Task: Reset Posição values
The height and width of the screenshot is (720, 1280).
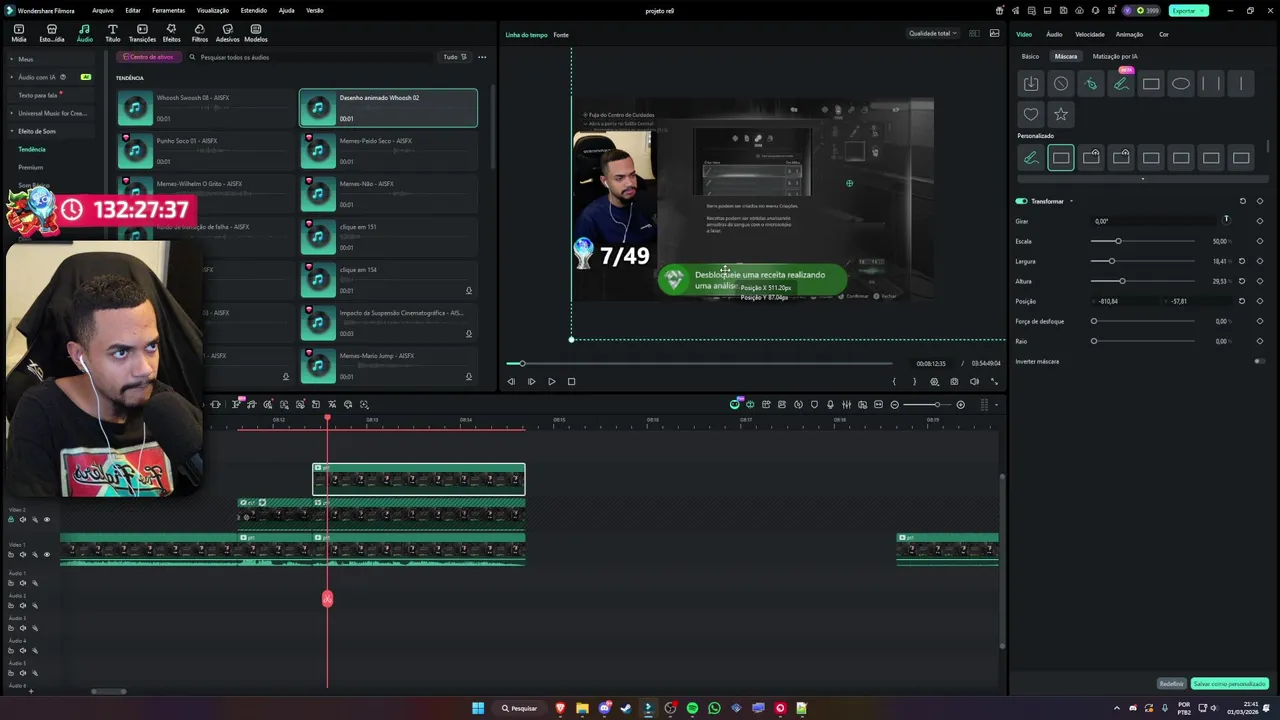Action: (x=1242, y=301)
